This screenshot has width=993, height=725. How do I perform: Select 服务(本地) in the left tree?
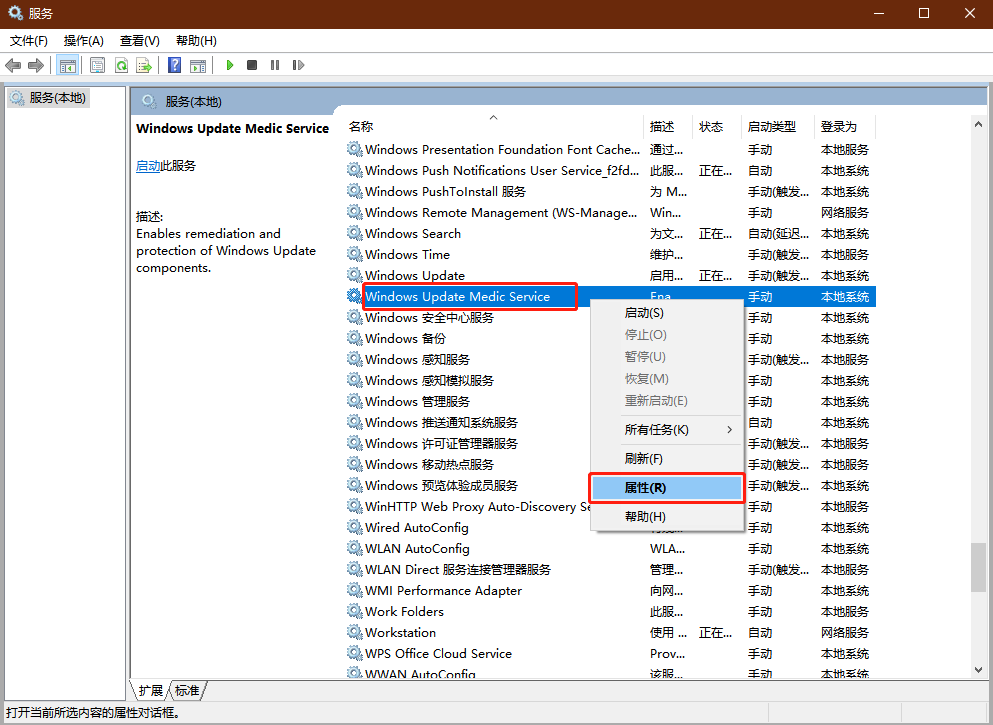[x=57, y=98]
